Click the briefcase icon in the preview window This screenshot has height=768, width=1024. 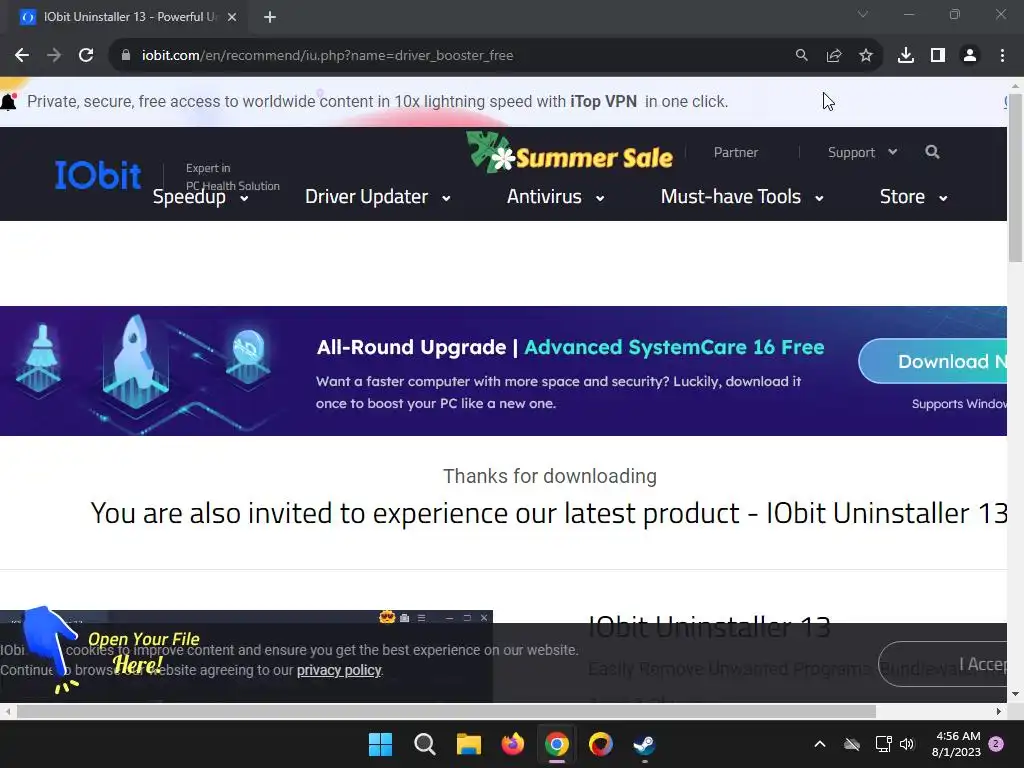(x=405, y=618)
